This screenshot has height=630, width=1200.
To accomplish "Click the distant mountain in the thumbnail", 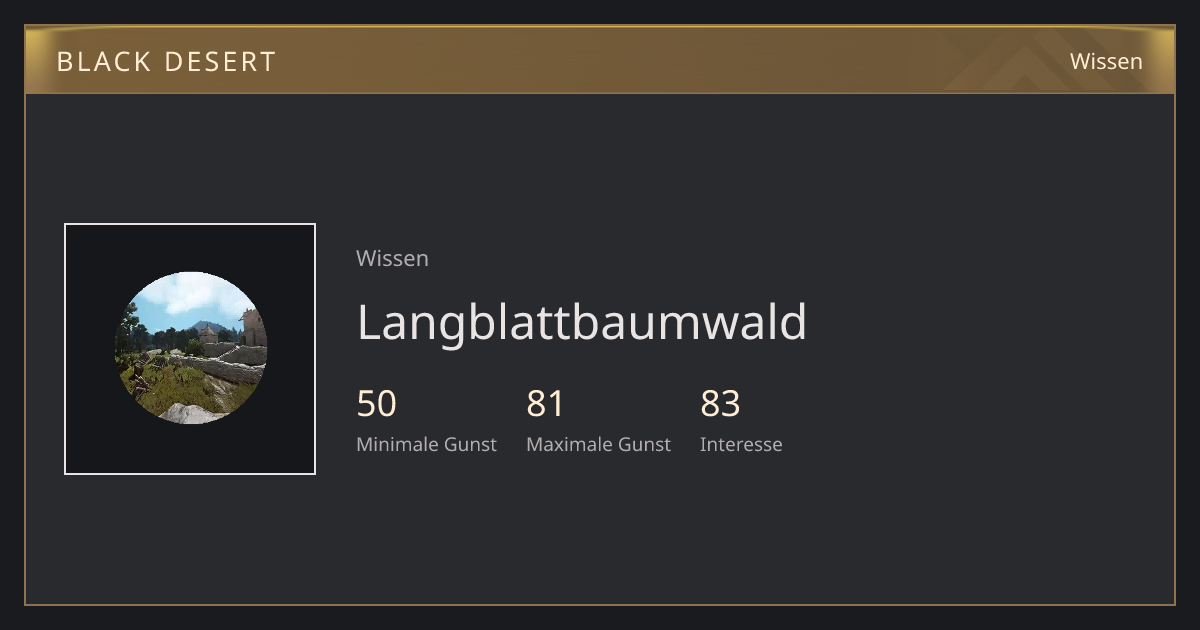I will click(x=206, y=326).
